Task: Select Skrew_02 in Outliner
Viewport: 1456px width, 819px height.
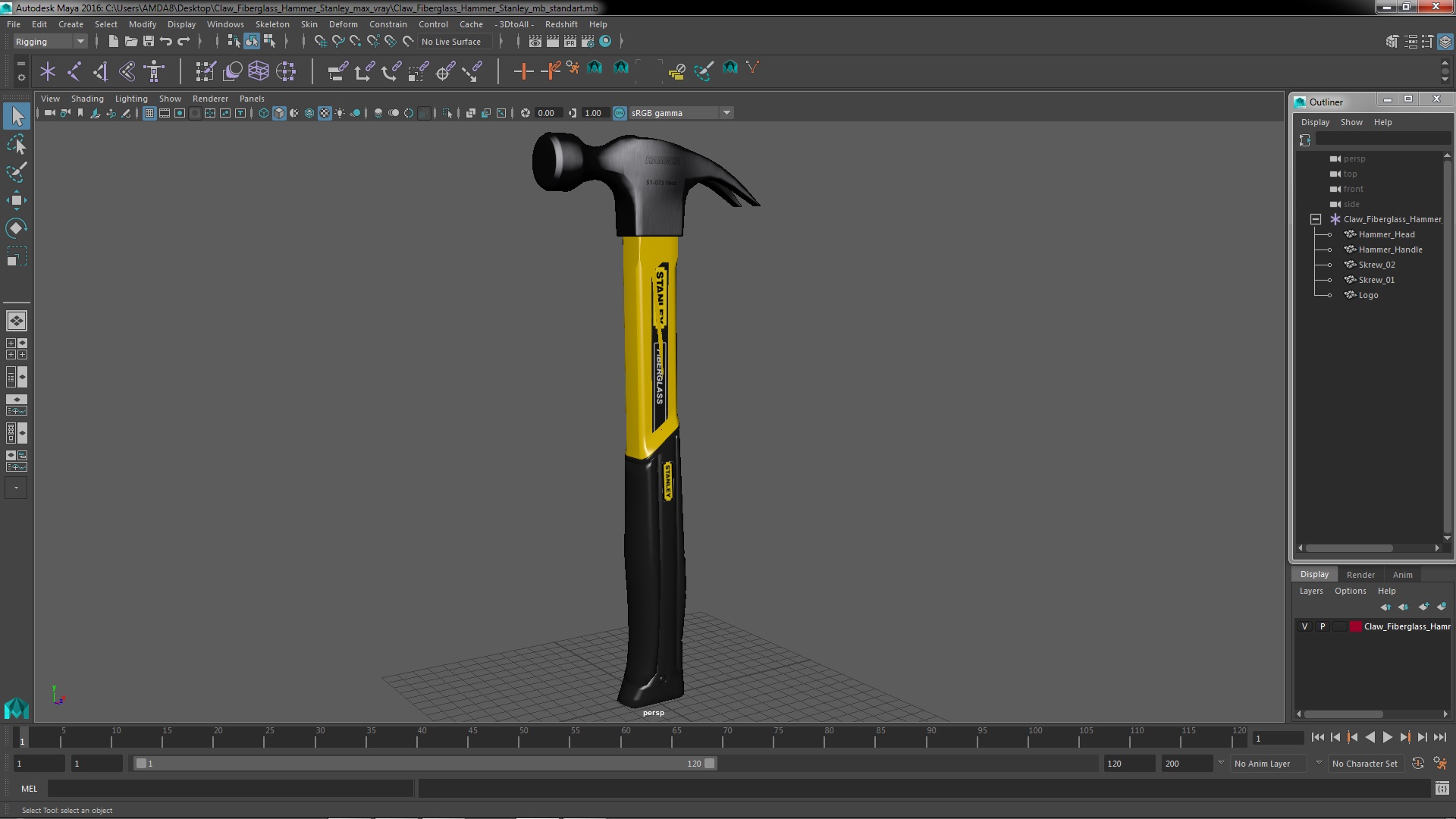Action: [x=1376, y=265]
